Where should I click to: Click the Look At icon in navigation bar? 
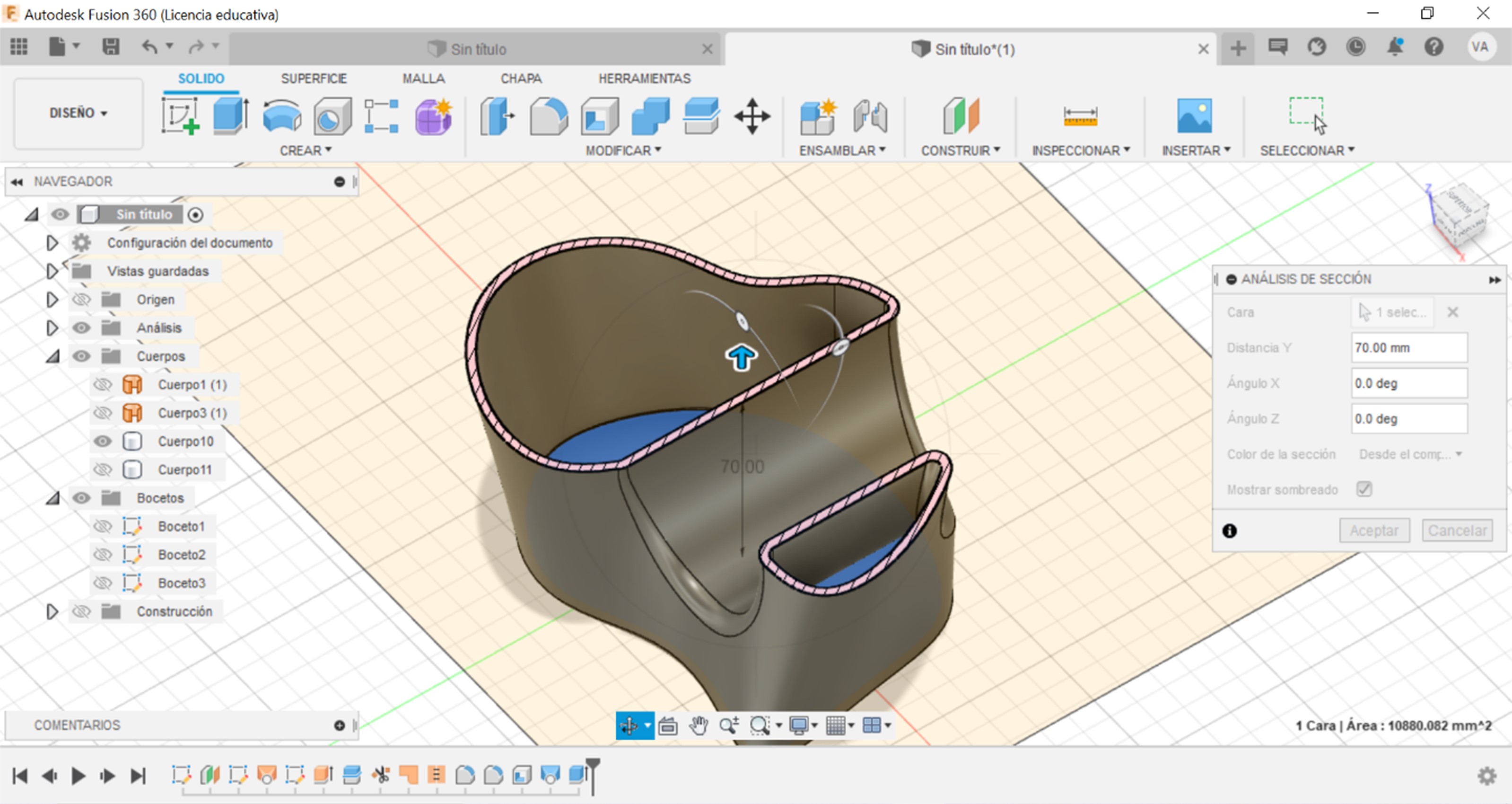[x=667, y=726]
